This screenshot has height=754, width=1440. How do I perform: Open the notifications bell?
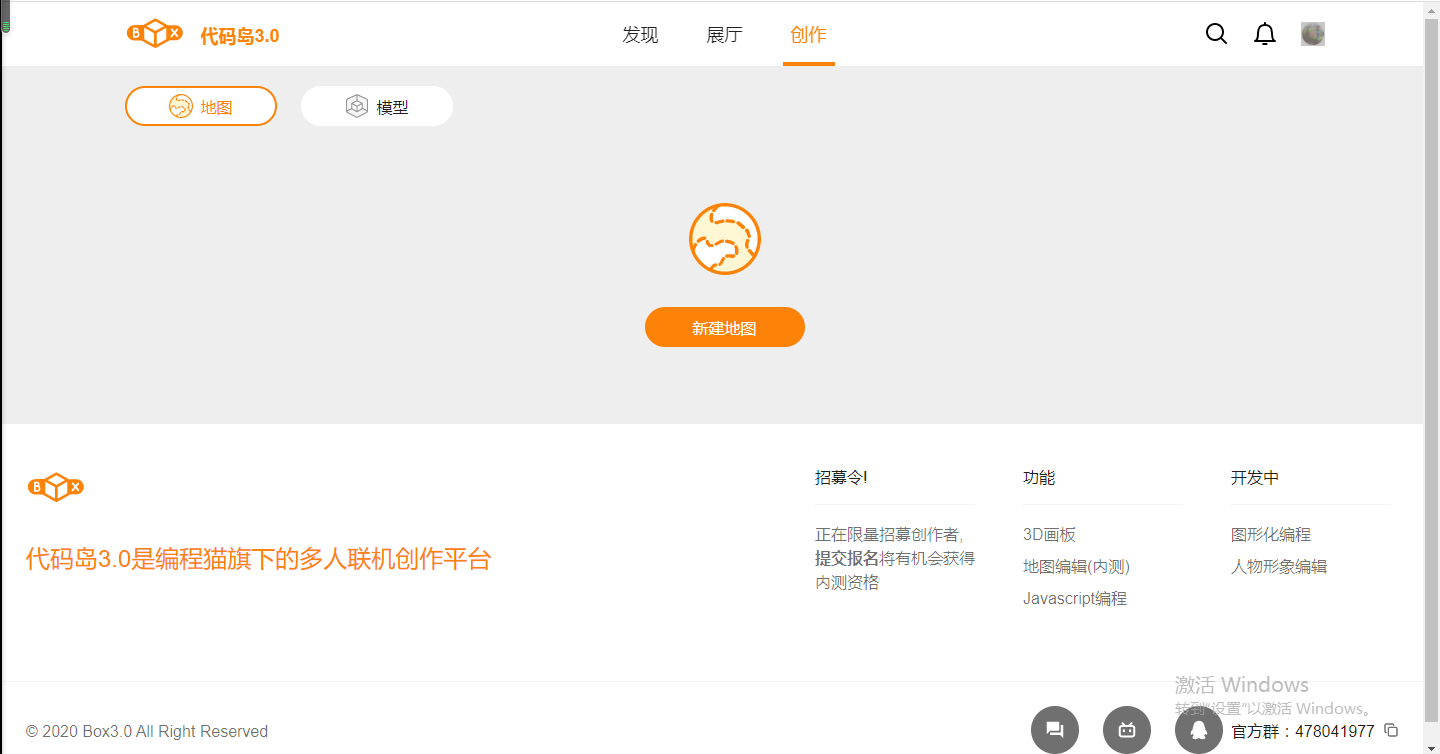(1265, 34)
